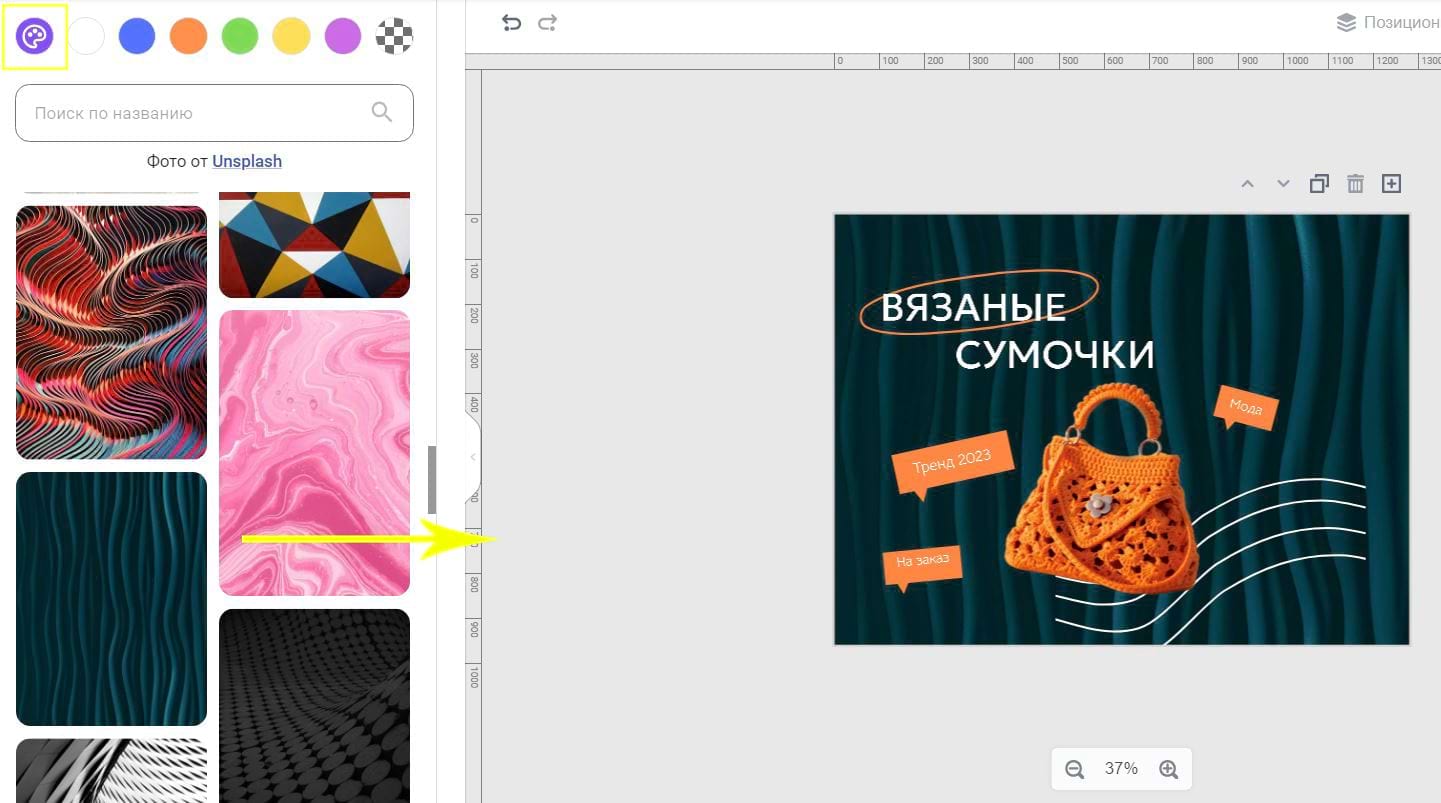
Task: Undo the last action
Action: click(511, 23)
